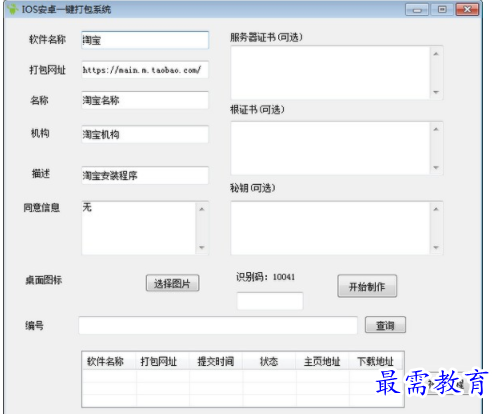Click the 下载地址 column header
The width and height of the screenshot is (497, 414).
pyautogui.click(x=376, y=361)
